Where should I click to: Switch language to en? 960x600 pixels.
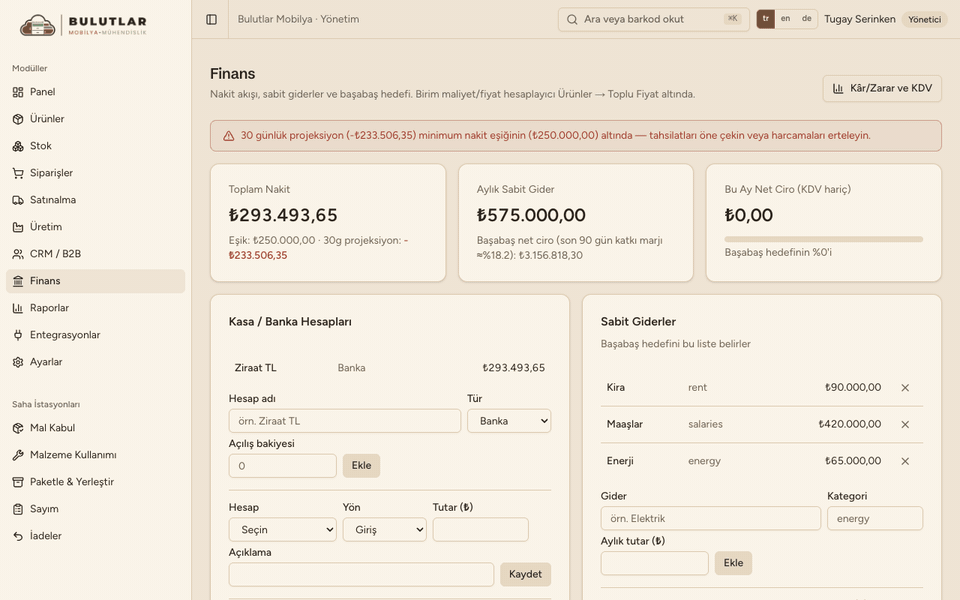[x=786, y=19]
